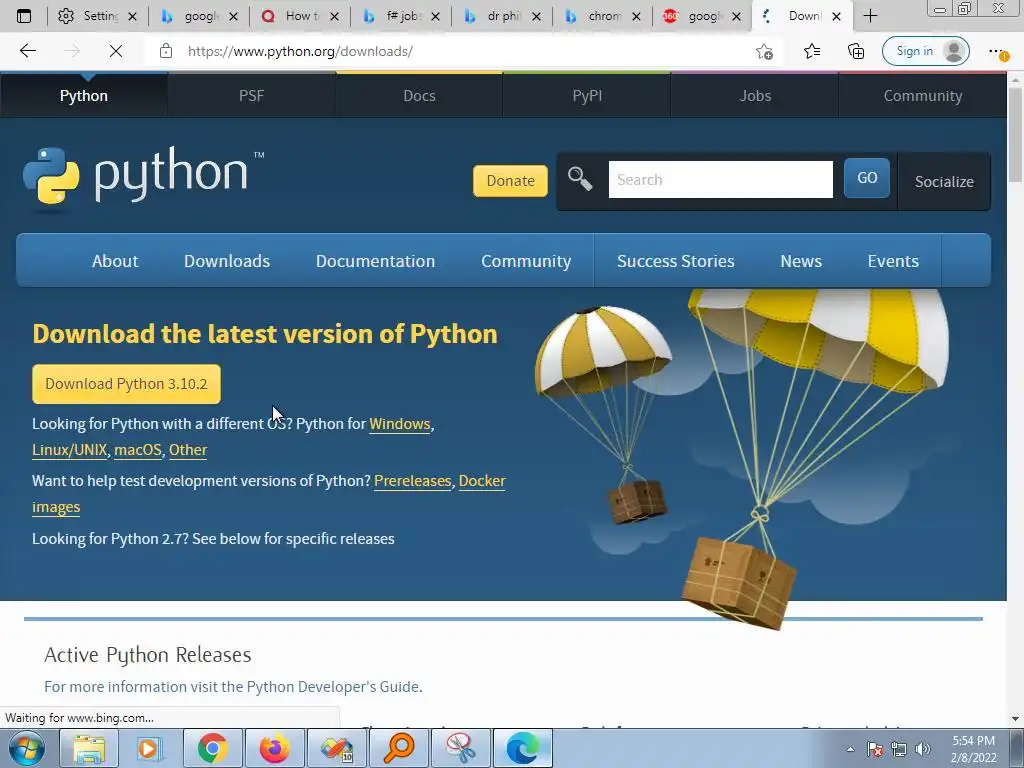The height and width of the screenshot is (768, 1024).
Task: Focus the python.org Search field
Action: click(x=720, y=179)
